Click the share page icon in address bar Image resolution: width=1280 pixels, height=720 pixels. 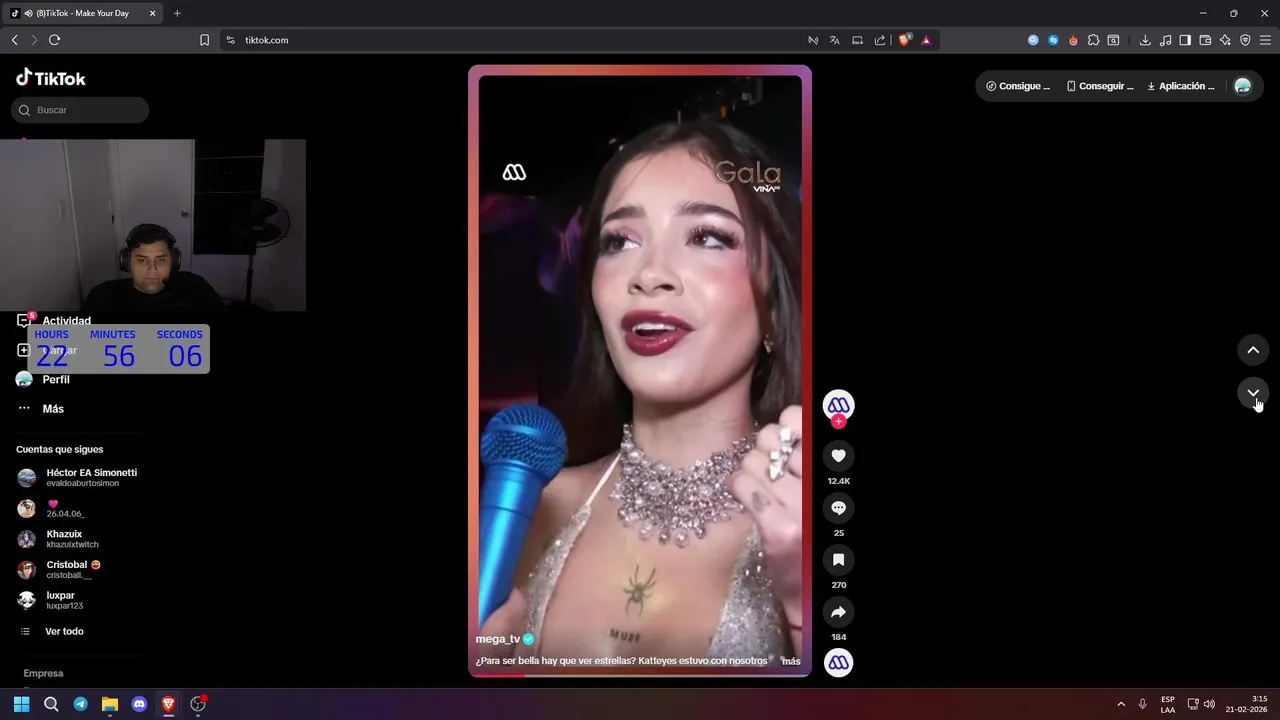coord(880,40)
